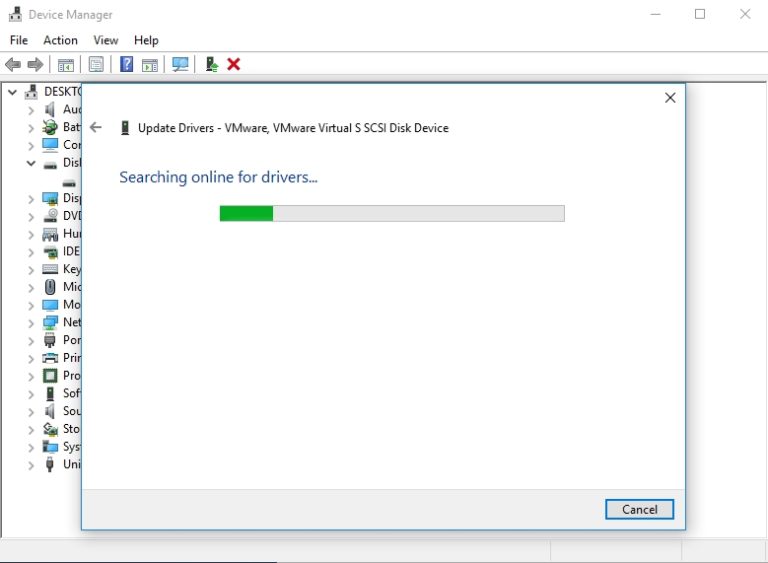Select the printer icon in the Prin row
The height and width of the screenshot is (563, 768).
tap(50, 358)
